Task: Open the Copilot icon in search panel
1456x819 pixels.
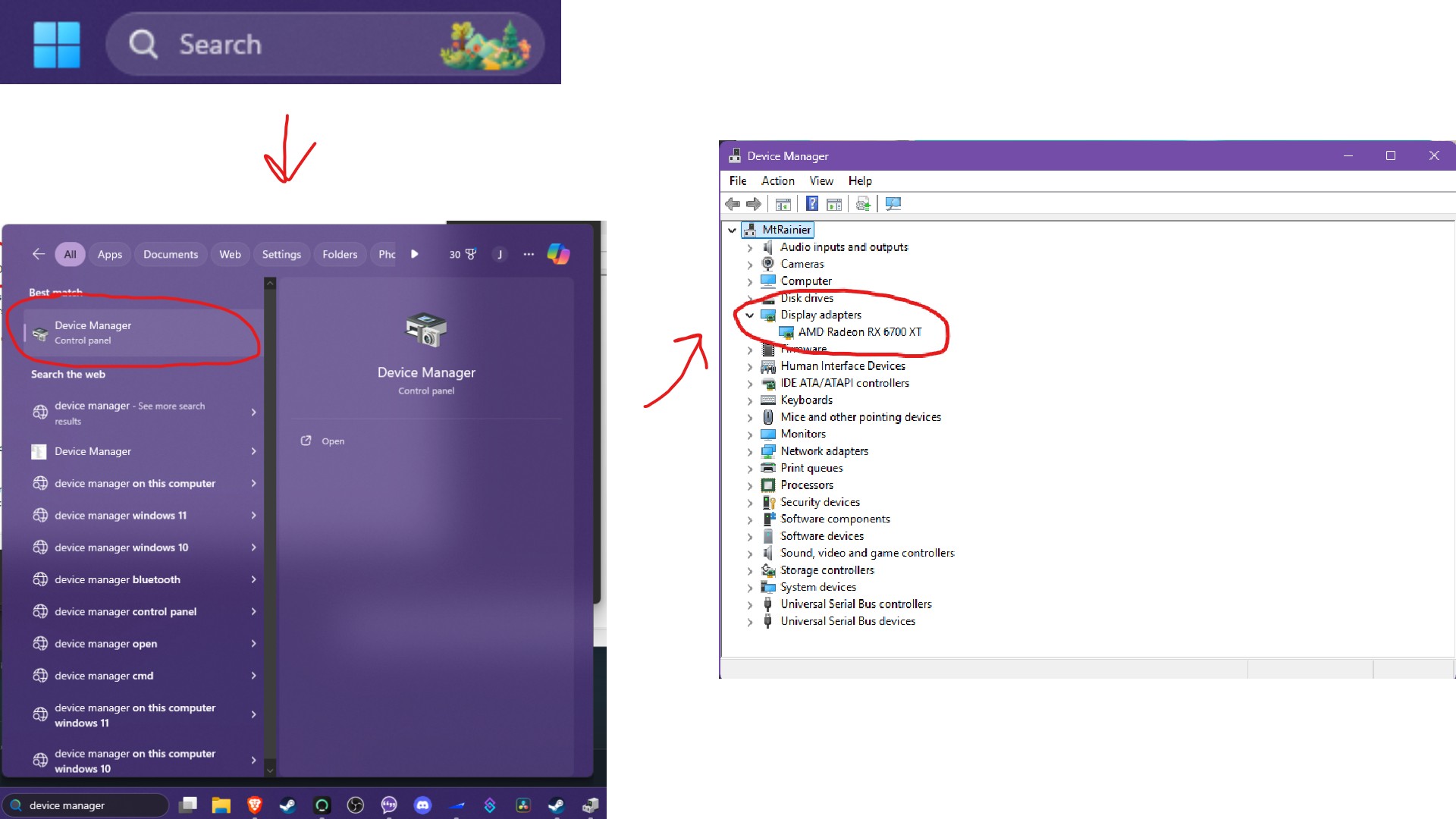Action: pos(558,254)
